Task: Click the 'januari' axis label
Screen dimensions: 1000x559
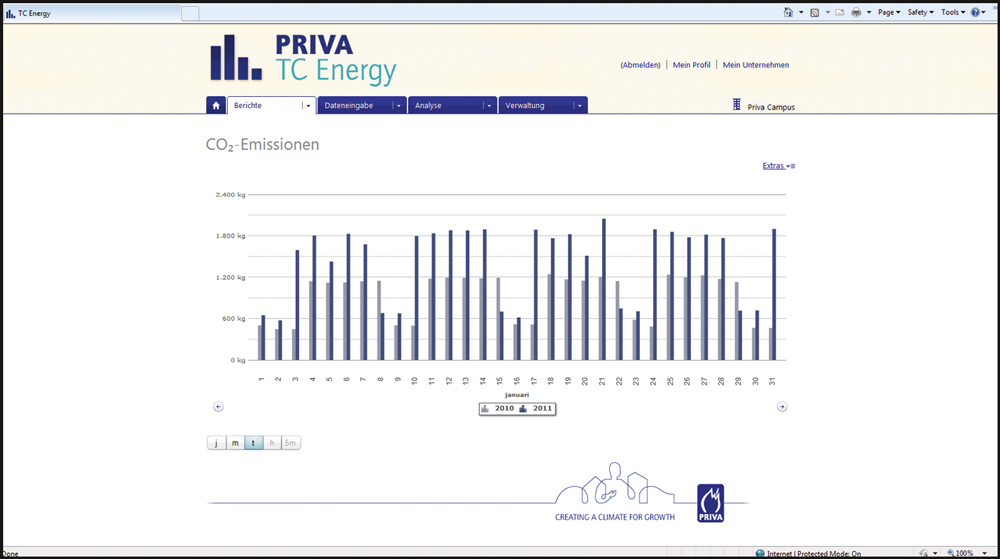Action: [517, 395]
